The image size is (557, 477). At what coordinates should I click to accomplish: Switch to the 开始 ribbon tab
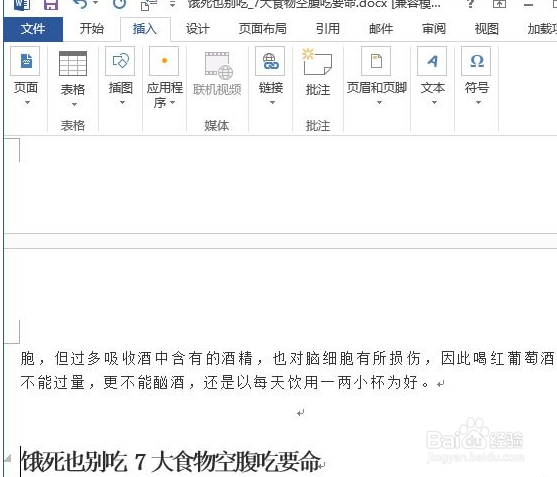tap(92, 29)
